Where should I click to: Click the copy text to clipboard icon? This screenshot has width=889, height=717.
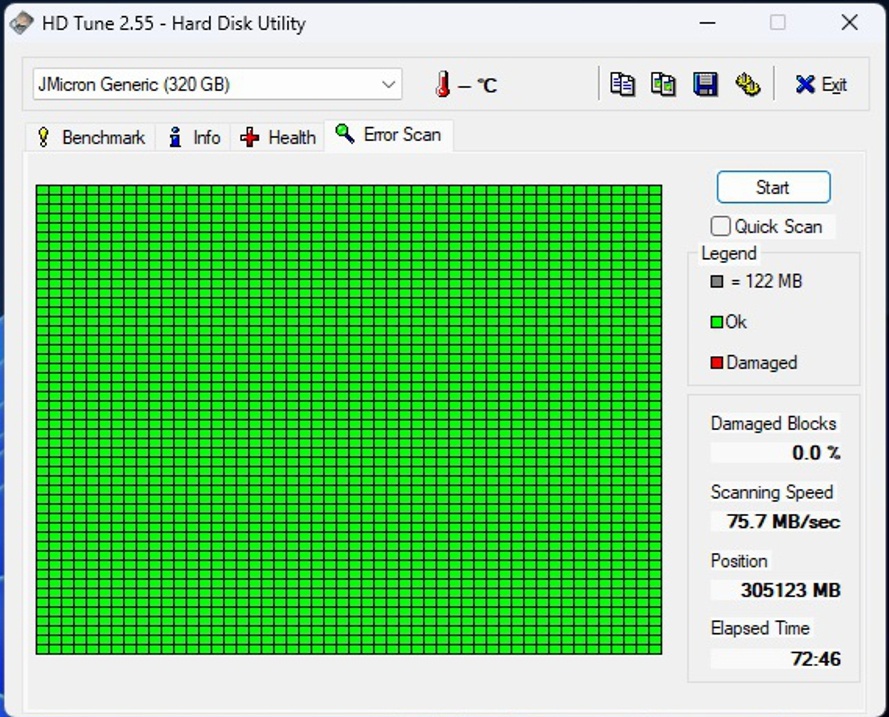[622, 84]
